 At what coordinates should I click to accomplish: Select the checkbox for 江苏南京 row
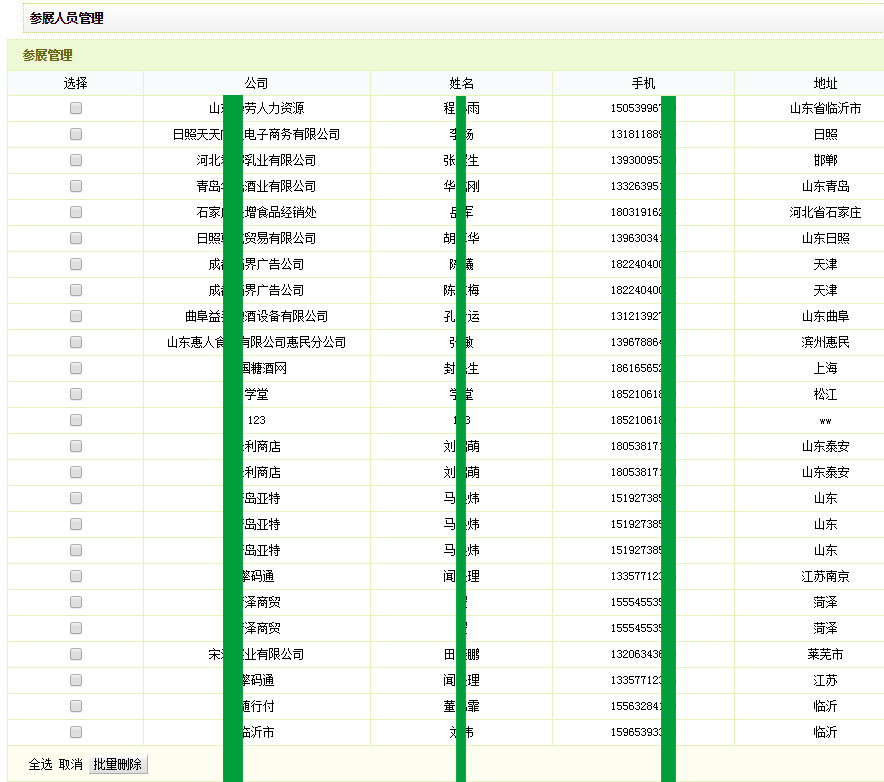[76, 576]
